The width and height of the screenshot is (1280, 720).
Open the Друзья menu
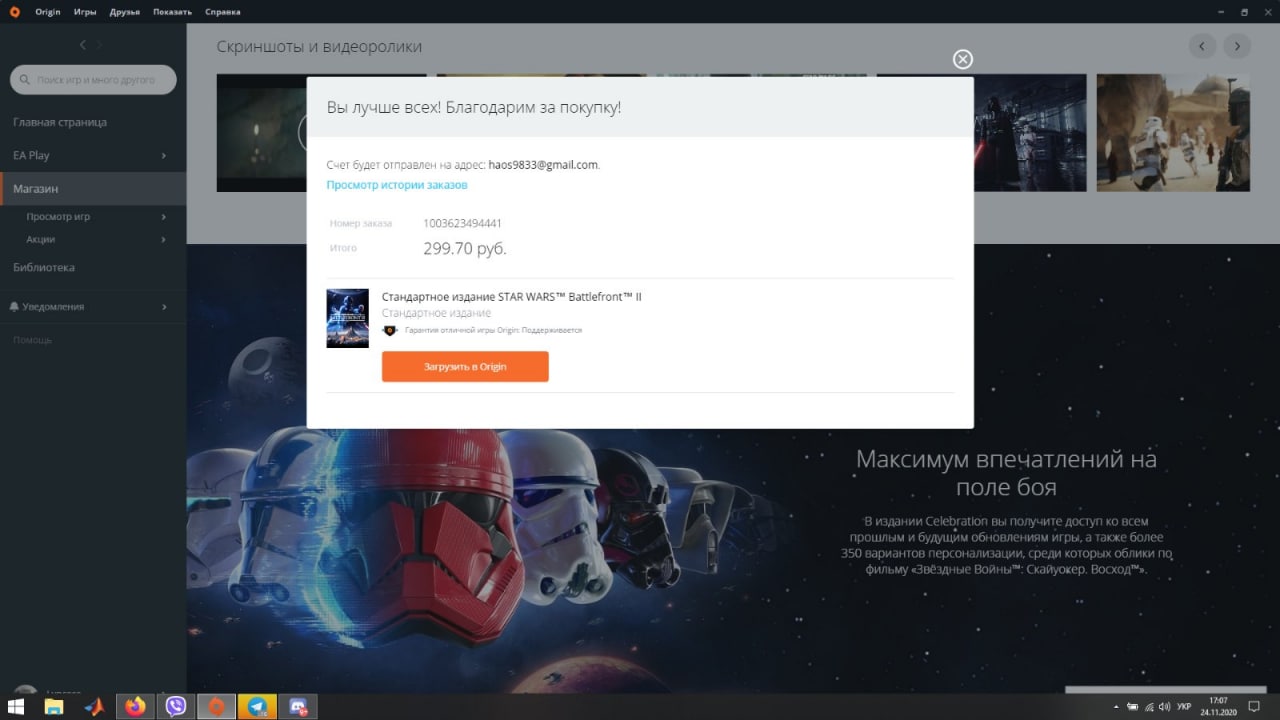pos(125,12)
